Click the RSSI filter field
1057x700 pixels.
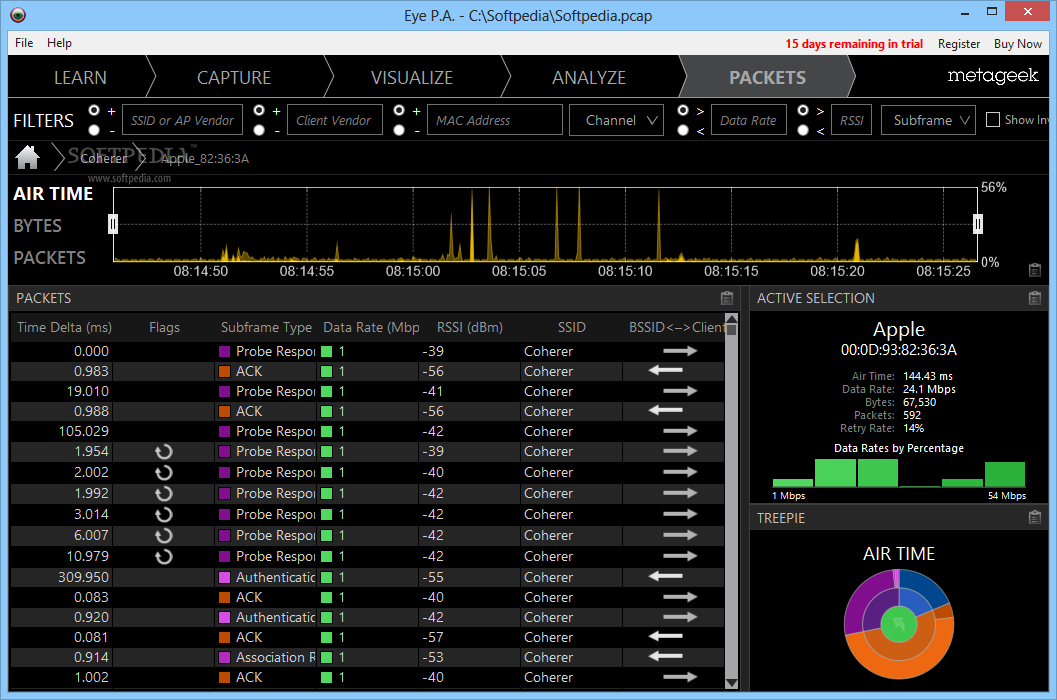(851, 120)
